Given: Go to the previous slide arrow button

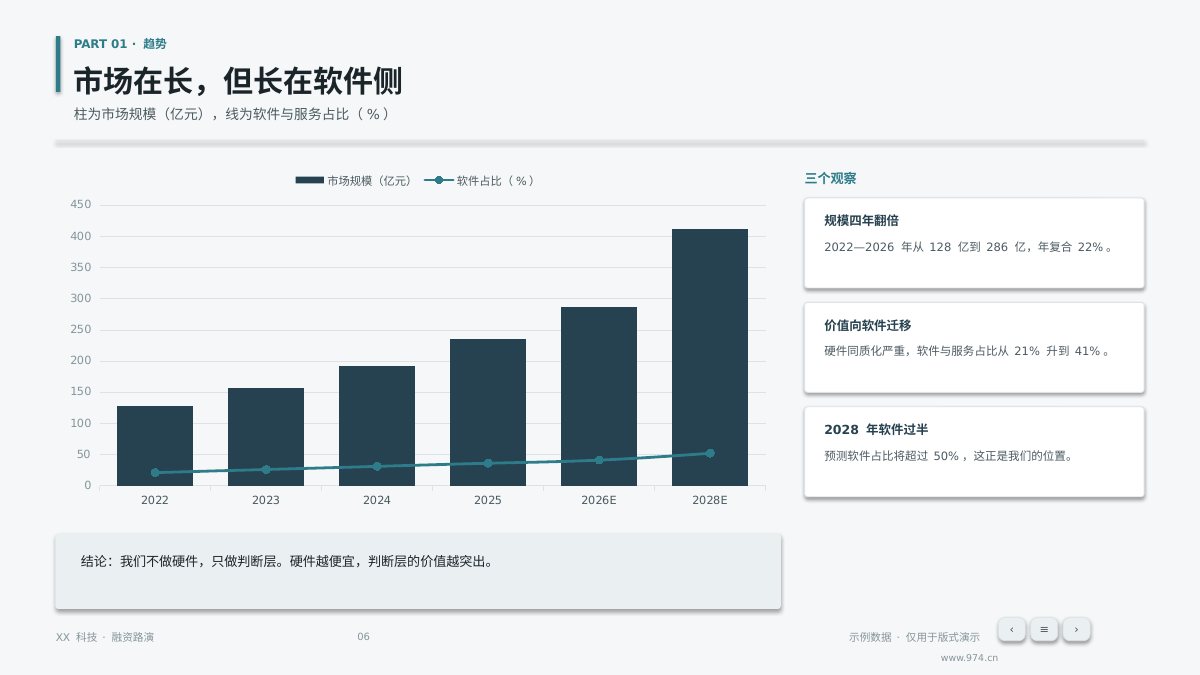Looking at the screenshot, I should click(1011, 629).
